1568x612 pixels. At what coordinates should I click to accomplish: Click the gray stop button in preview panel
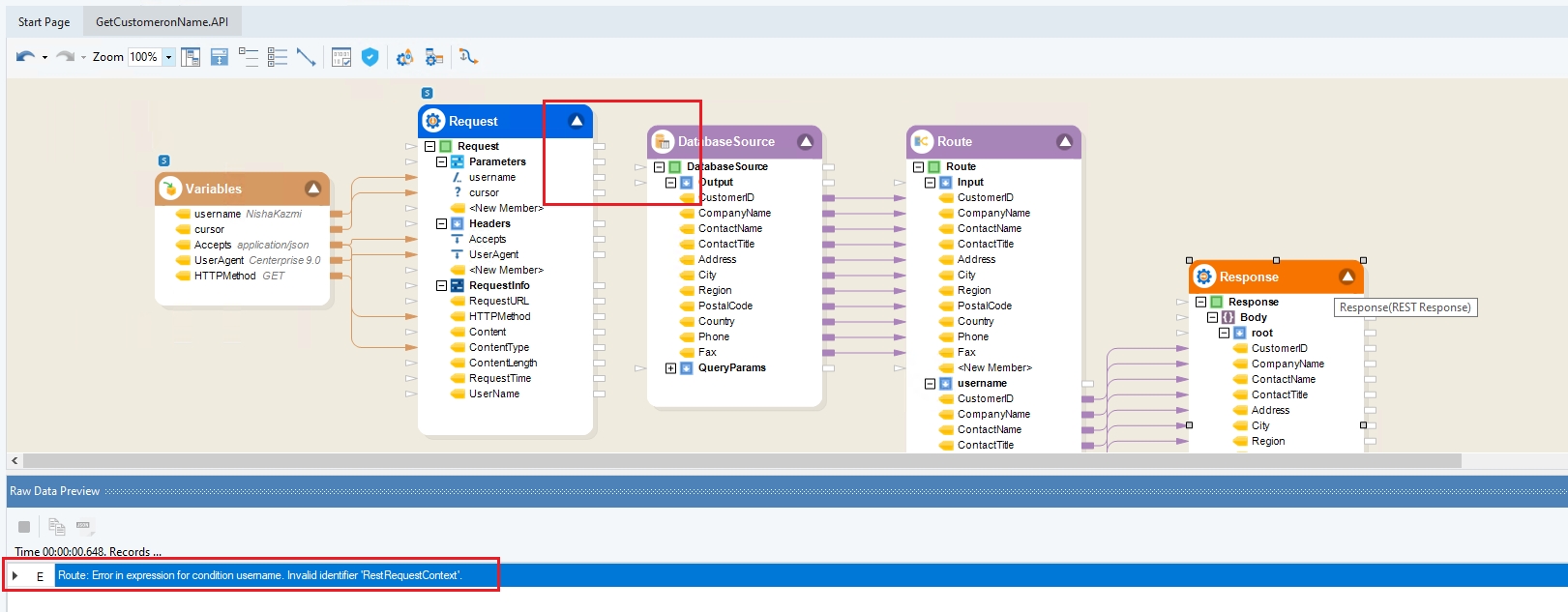point(24,527)
